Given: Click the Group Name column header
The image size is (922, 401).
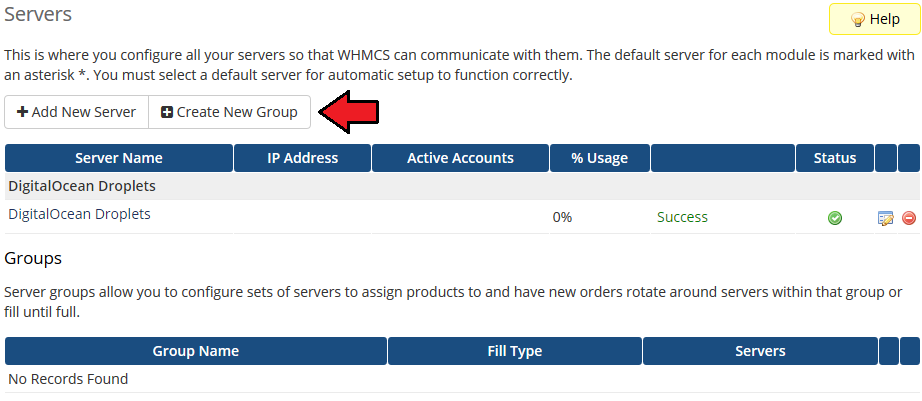Looking at the screenshot, I should [196, 351].
